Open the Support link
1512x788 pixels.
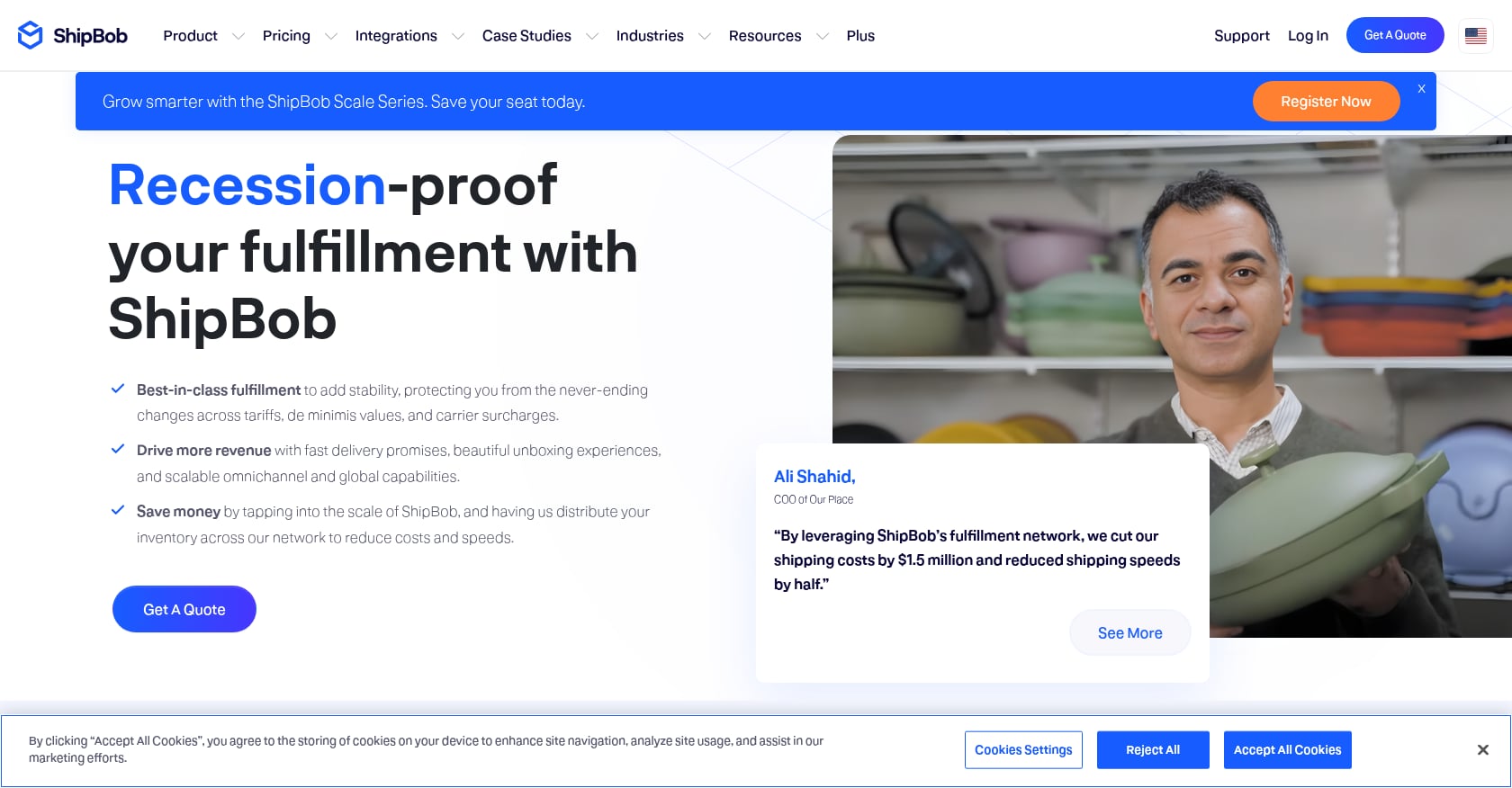click(1242, 36)
